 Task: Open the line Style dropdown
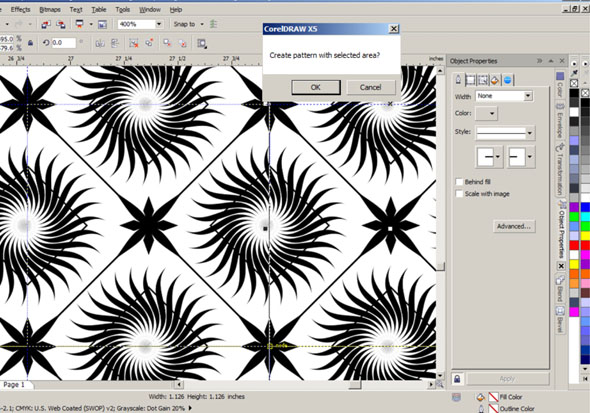530,133
